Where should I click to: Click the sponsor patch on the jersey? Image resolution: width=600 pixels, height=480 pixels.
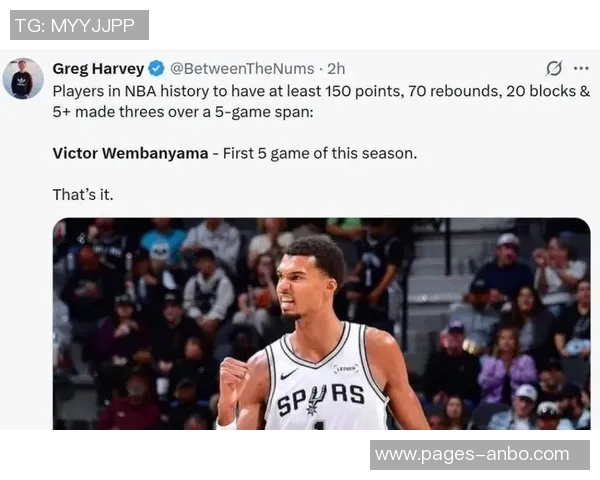(346, 368)
